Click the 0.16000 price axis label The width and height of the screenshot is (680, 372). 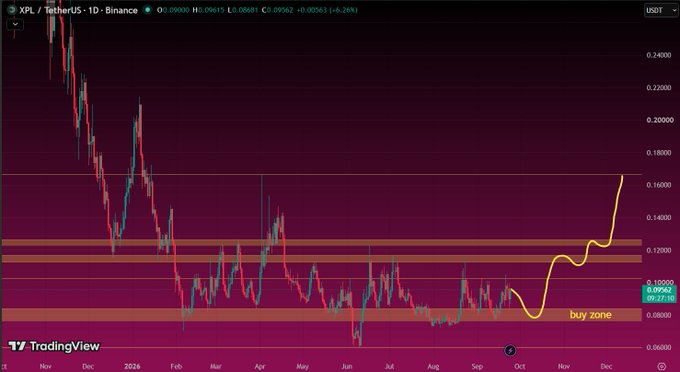(659, 185)
